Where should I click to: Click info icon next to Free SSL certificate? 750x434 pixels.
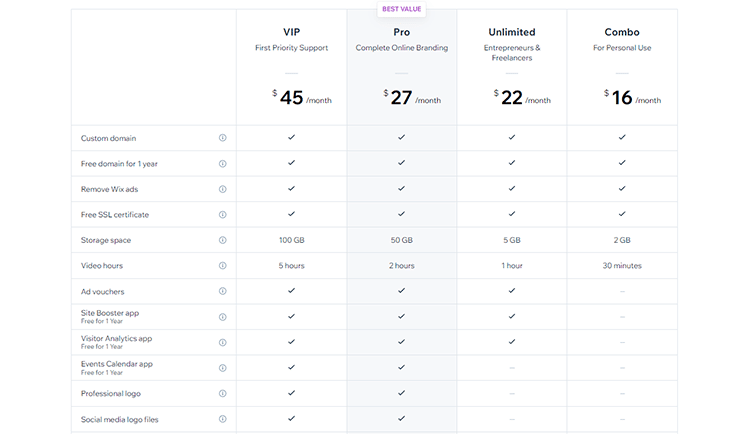(x=222, y=214)
